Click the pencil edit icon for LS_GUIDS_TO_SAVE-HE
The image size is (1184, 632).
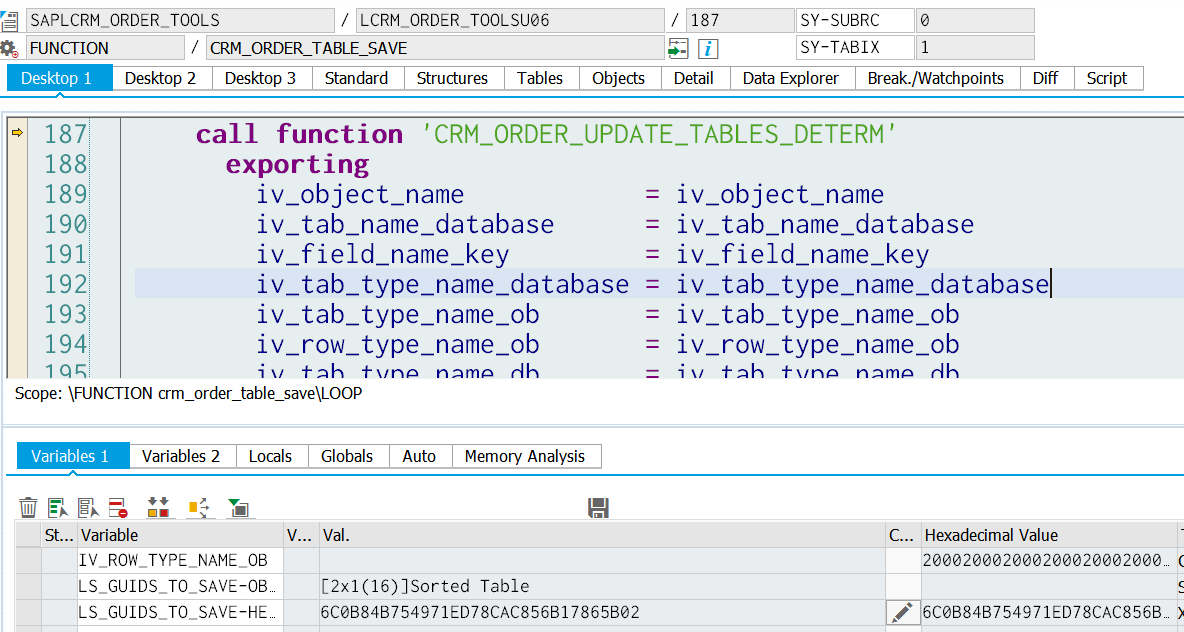coord(902,612)
